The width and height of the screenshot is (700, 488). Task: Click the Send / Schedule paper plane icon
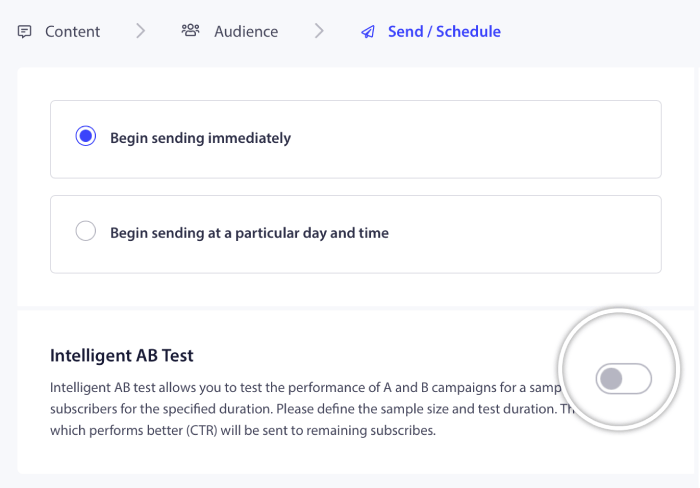click(x=368, y=31)
